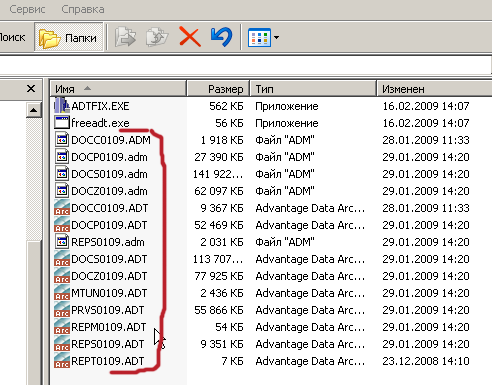Viewport: 492px width, 385px height.
Task: Toggle the Папки folders pane button
Action: [x=69, y=37]
